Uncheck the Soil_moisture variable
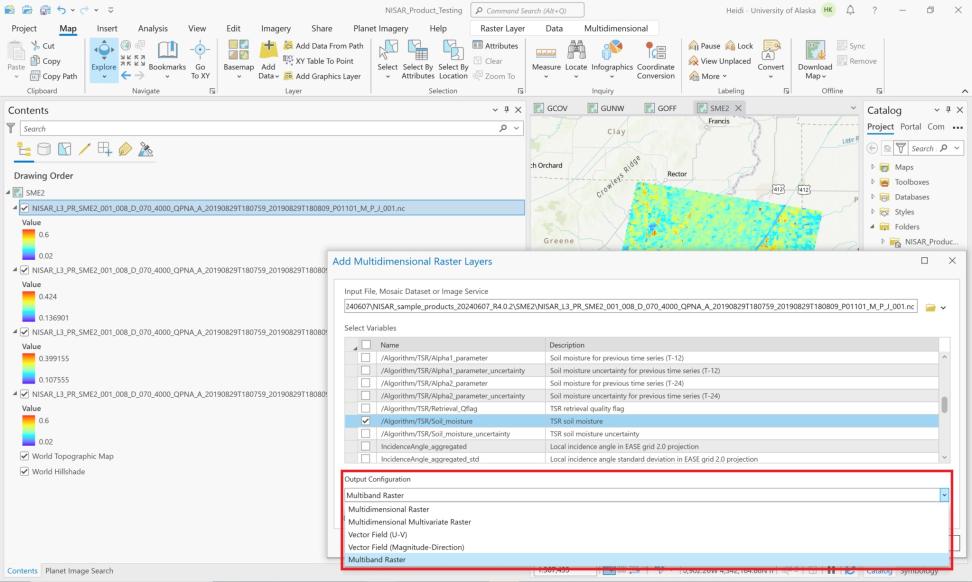 [x=366, y=421]
